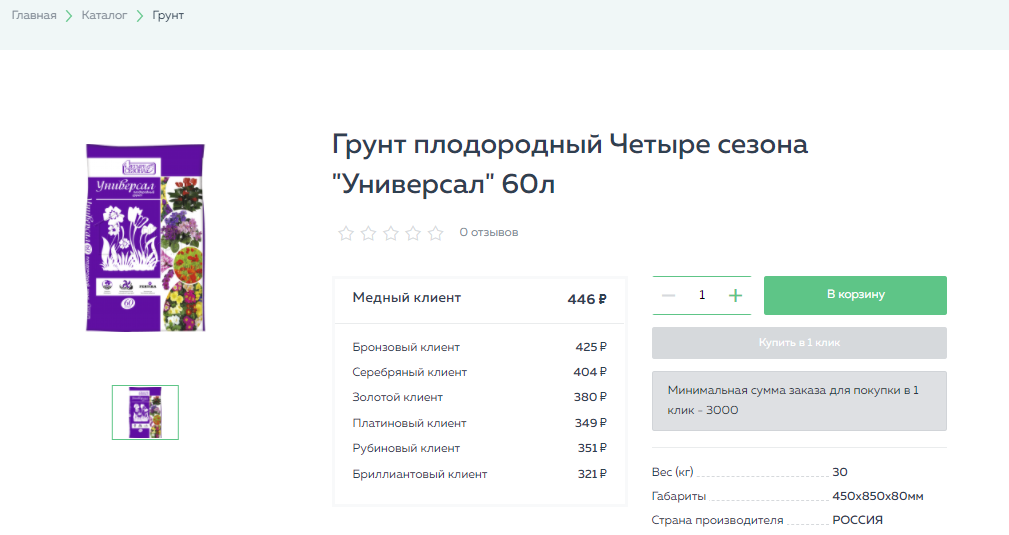Click the 349 ₽ price value

[x=591, y=423]
